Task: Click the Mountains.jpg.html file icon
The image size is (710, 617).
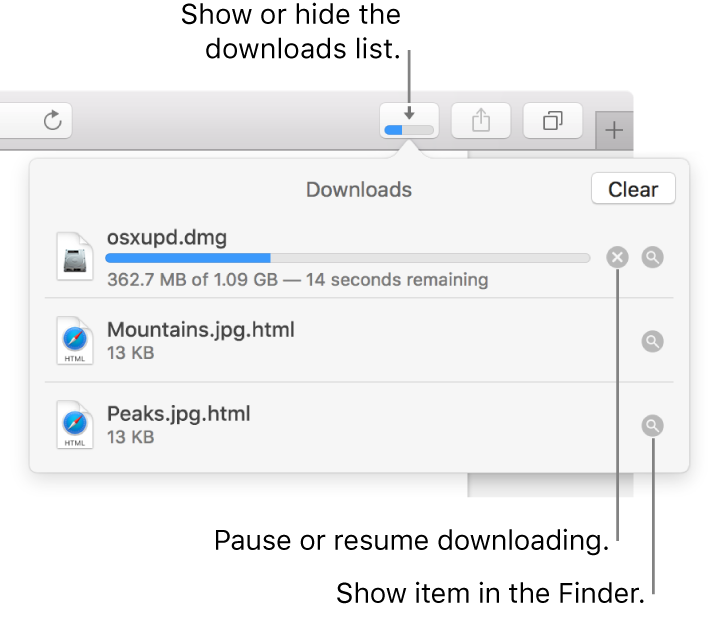Action: (76, 342)
